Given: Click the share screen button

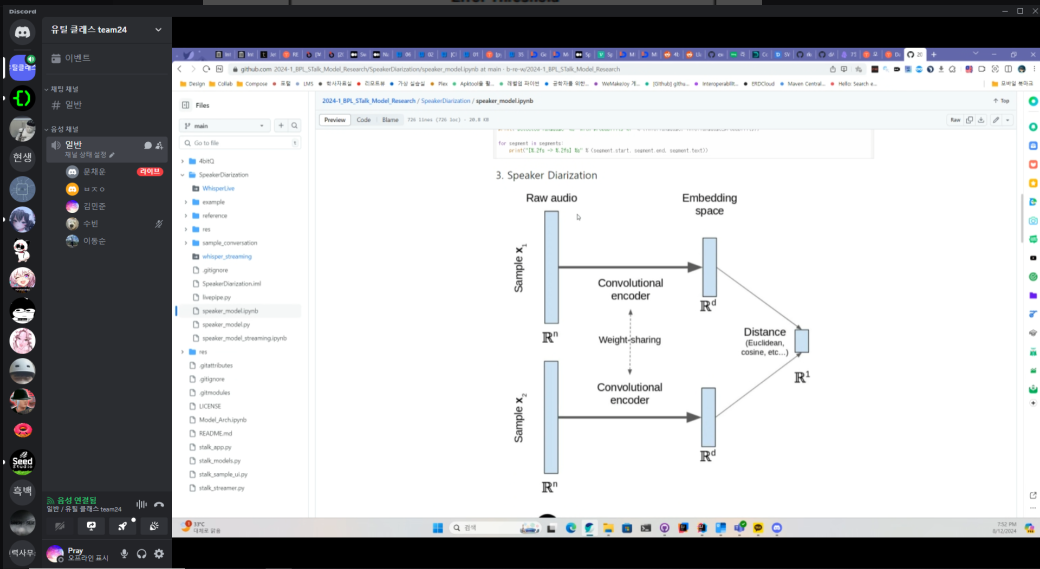Looking at the screenshot, I should (92, 526).
